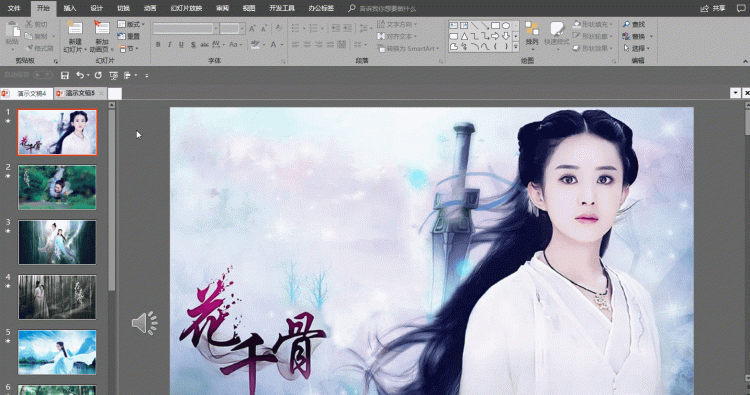Toggle Italic formatting
Screen dimensions: 750x395
click(169, 44)
